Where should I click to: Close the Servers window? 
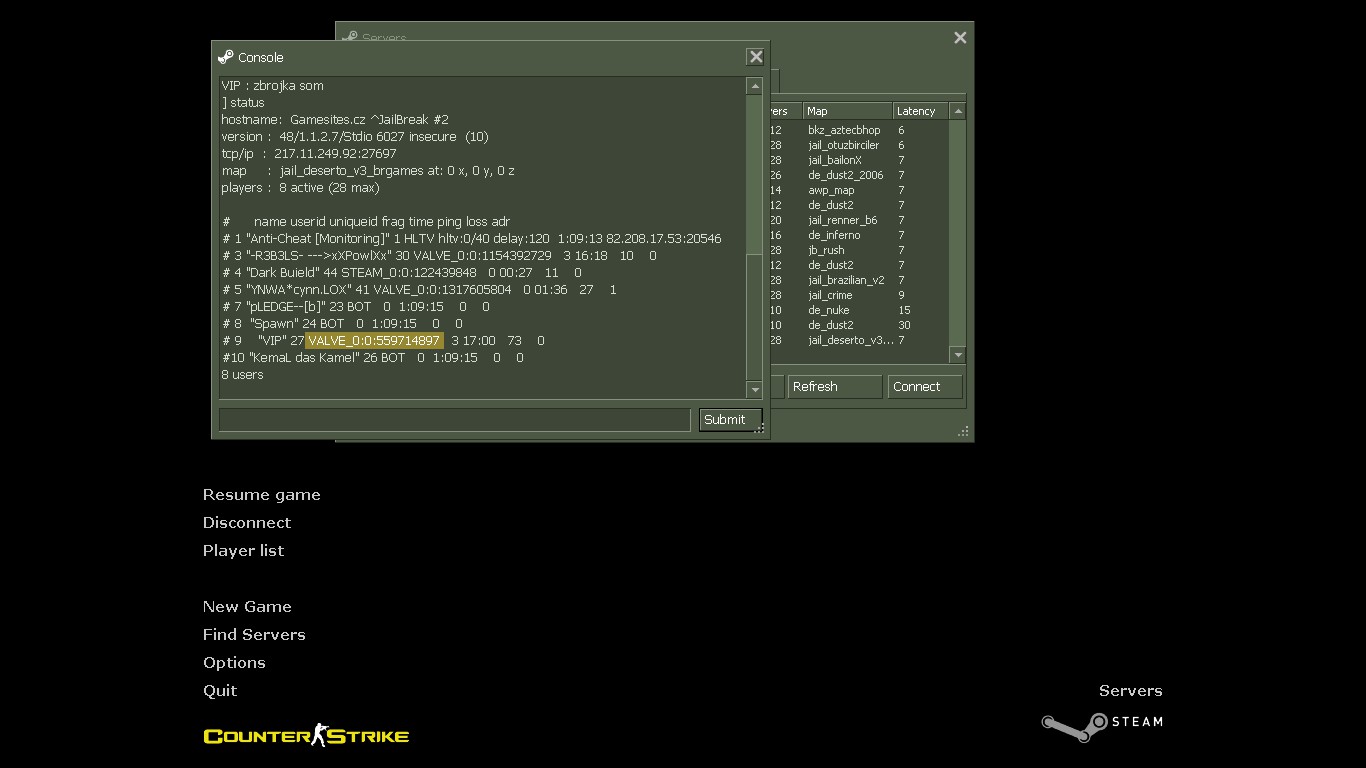(x=960, y=38)
